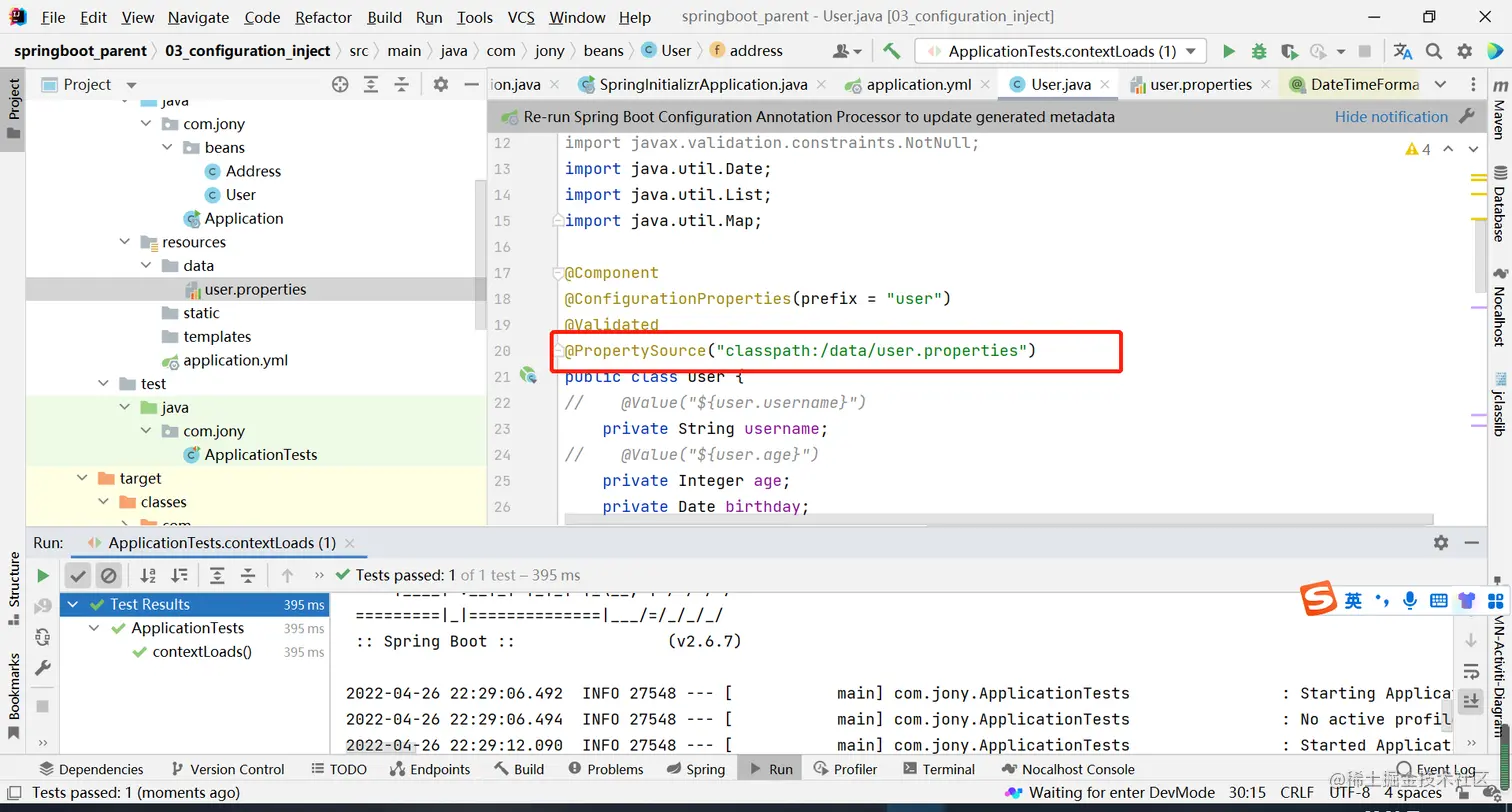
Task: Select application.yml in project tree
Action: [x=235, y=360]
